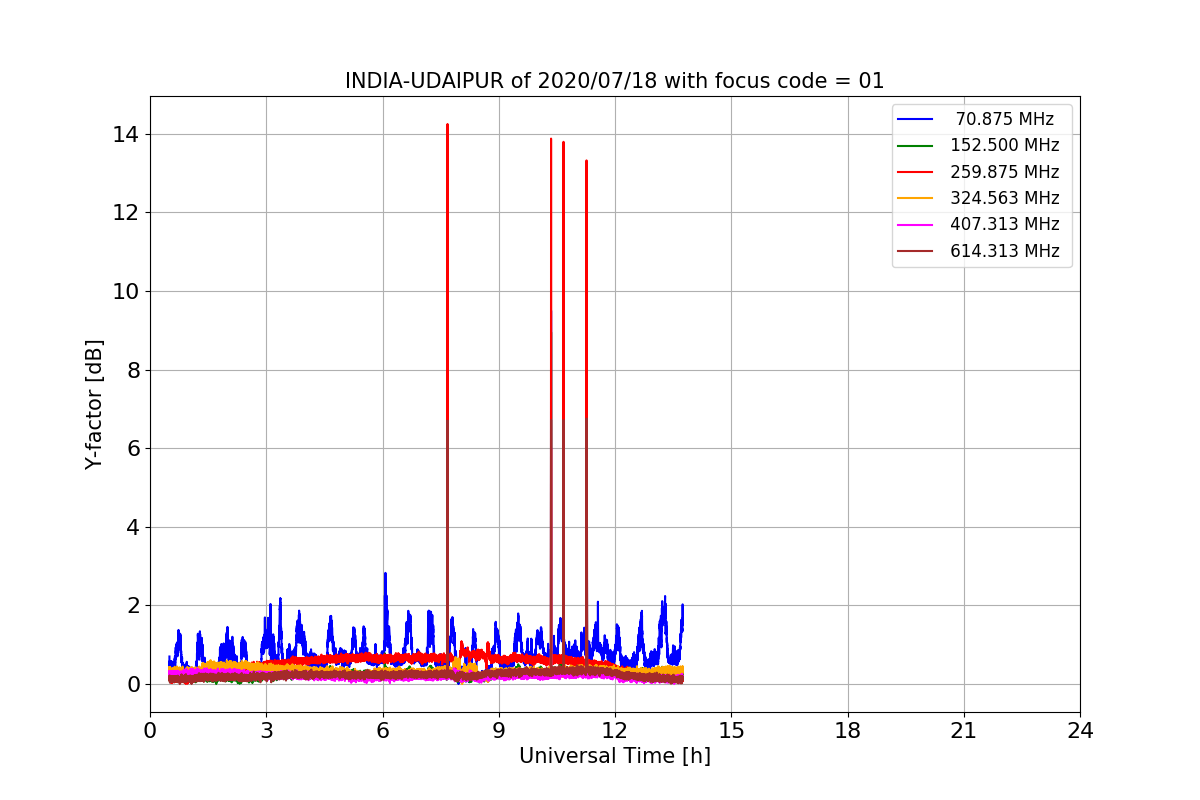
Task: Click x-axis tick label 6 on time axis
Action: [x=383, y=731]
